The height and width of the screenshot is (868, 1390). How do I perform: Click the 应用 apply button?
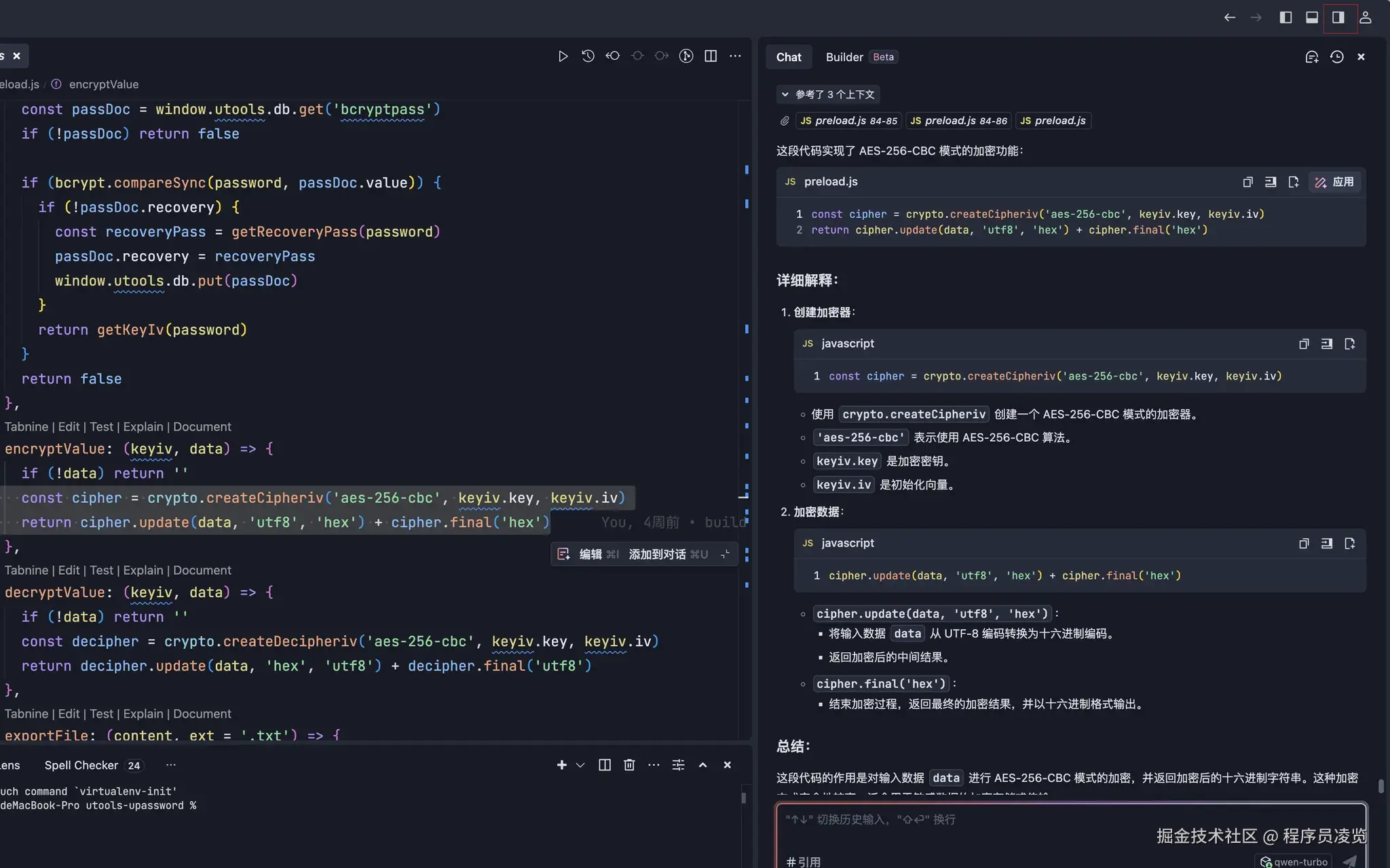(x=1334, y=182)
